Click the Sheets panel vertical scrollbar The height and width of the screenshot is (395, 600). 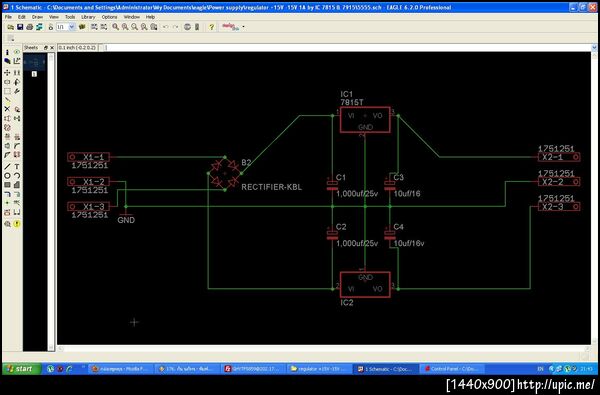[x=51, y=201]
